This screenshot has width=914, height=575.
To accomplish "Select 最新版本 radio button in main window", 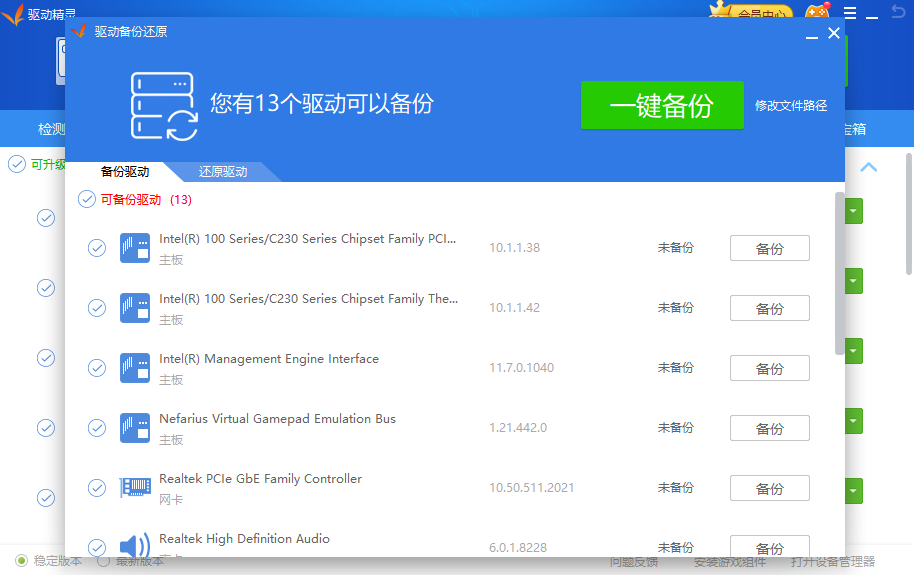I will [x=103, y=560].
